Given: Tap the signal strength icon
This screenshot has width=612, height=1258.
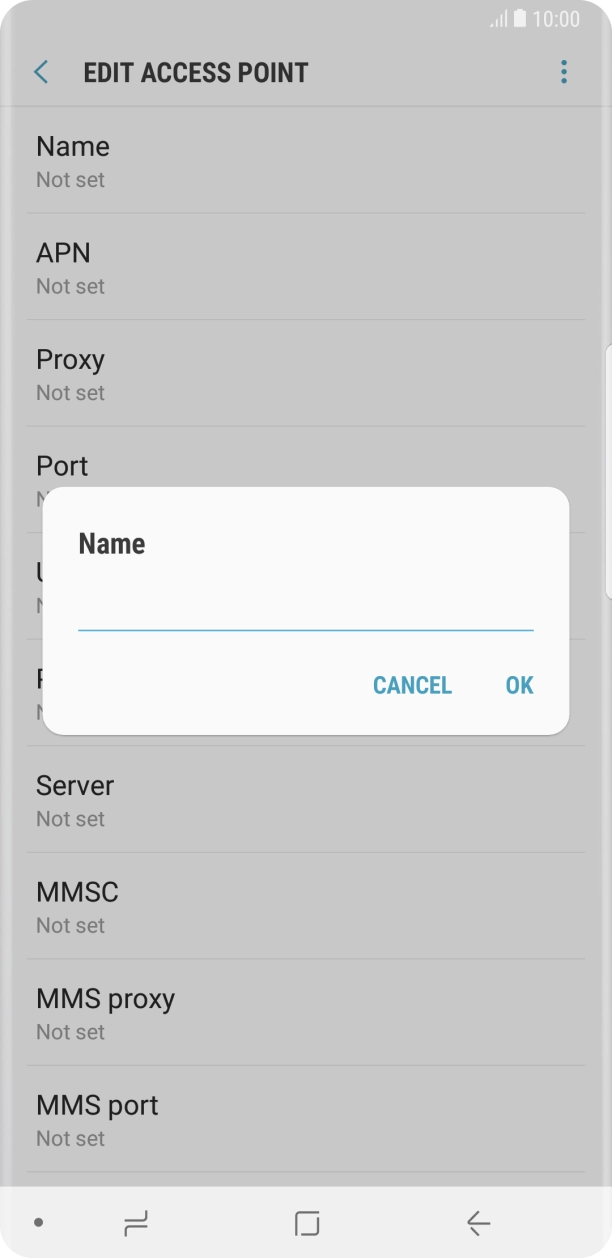Looking at the screenshot, I should coord(499,20).
